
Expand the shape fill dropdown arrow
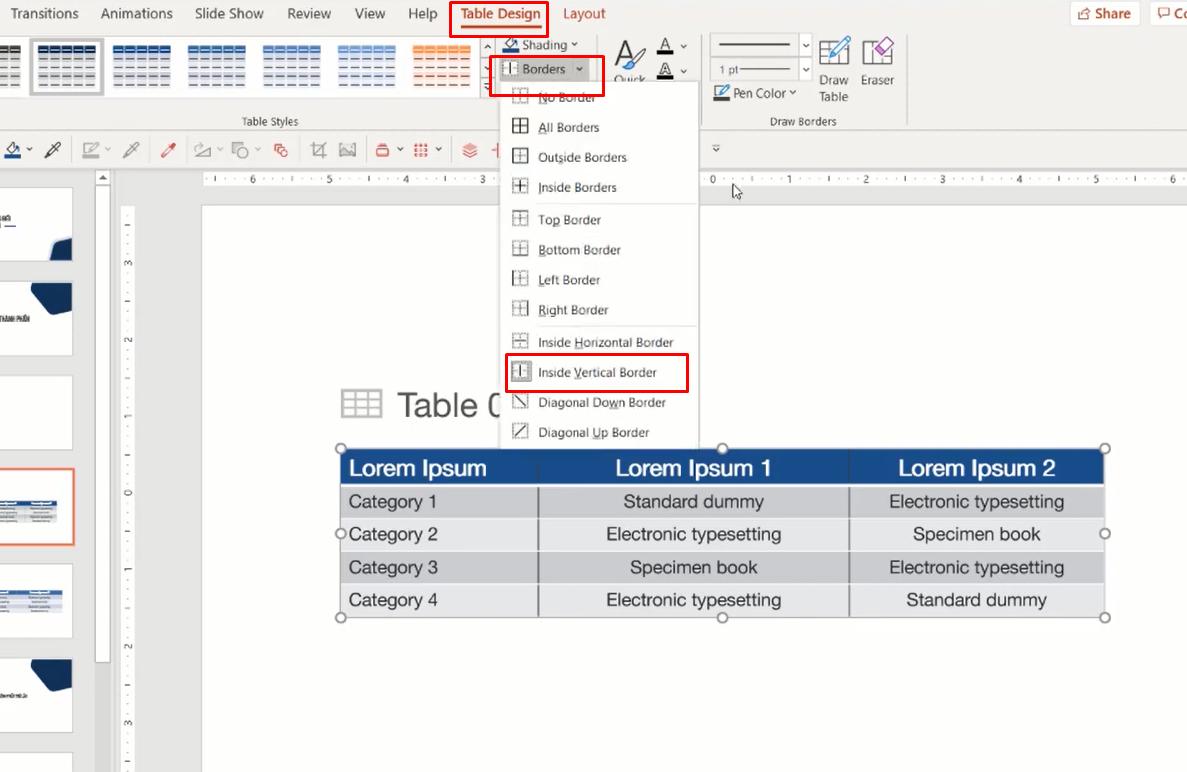(30, 149)
